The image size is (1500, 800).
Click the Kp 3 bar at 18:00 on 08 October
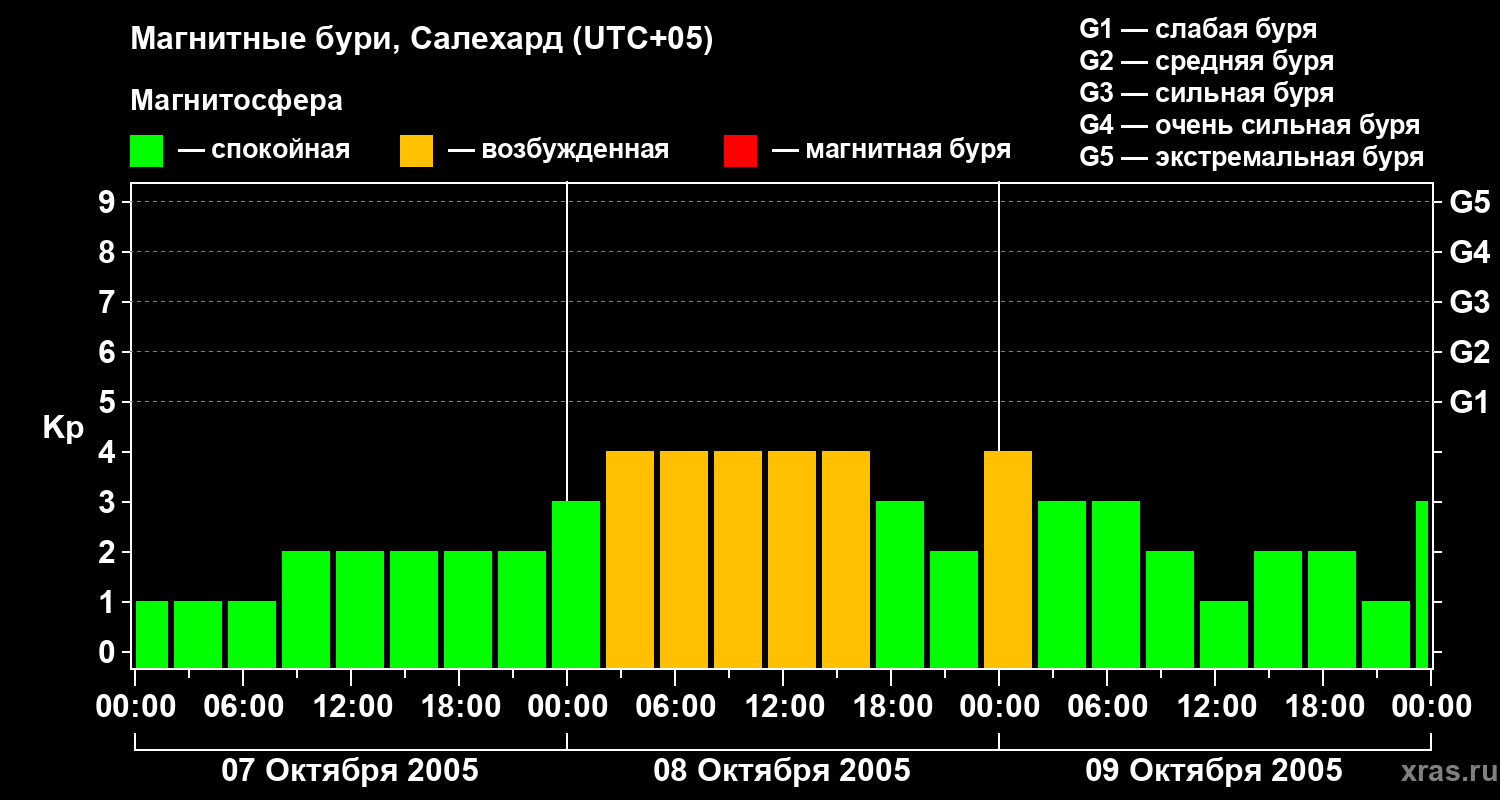pyautogui.click(x=900, y=585)
